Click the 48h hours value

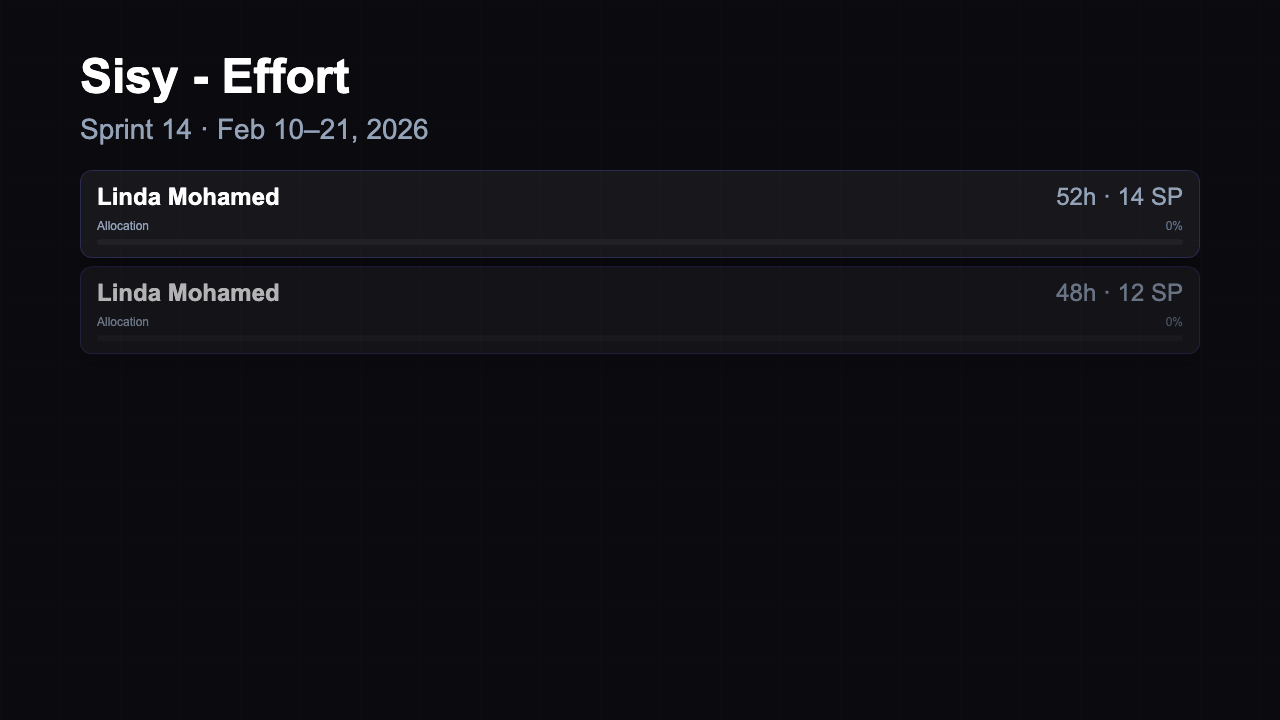(1076, 293)
